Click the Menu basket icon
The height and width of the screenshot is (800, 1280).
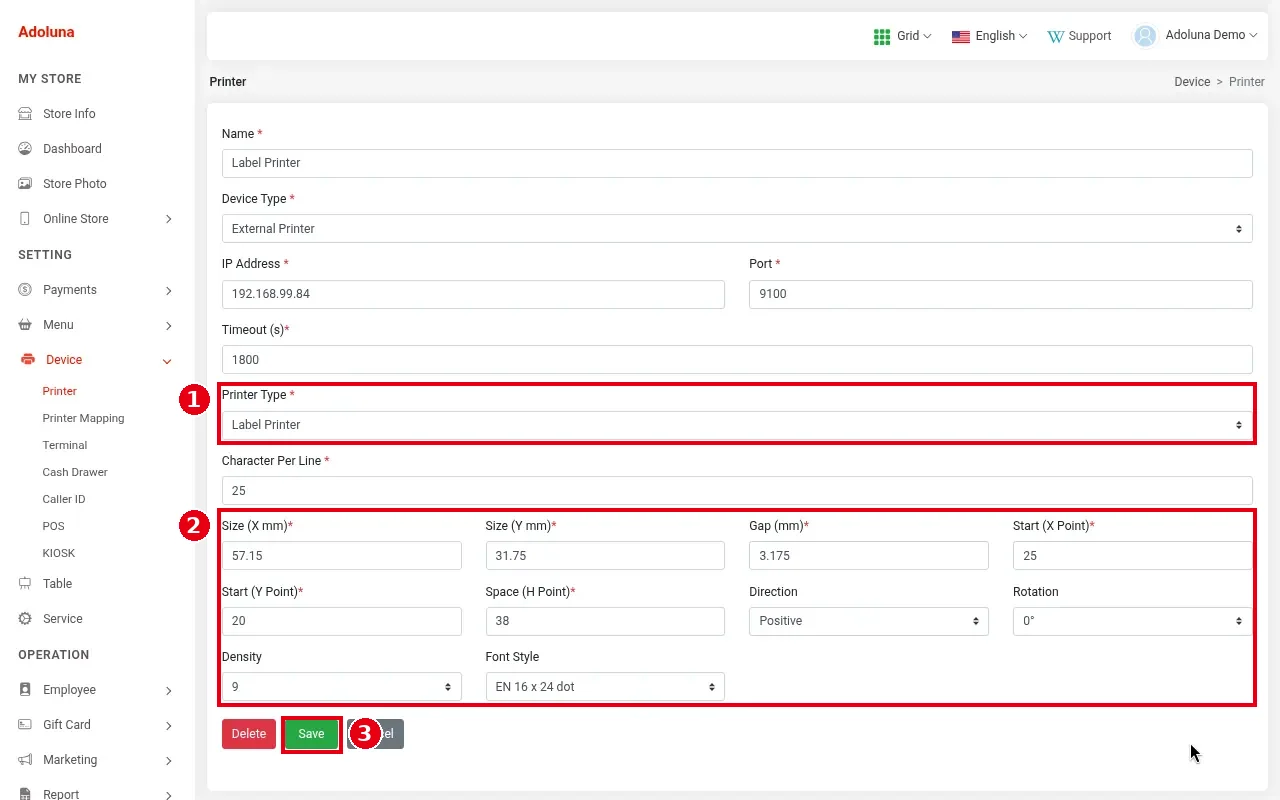coord(25,325)
